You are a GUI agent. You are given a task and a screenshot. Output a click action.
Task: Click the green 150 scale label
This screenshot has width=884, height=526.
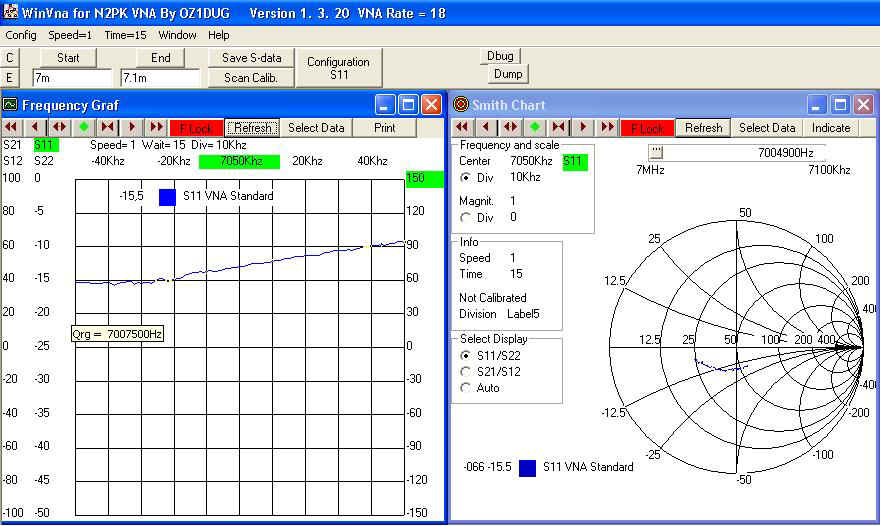pos(423,178)
